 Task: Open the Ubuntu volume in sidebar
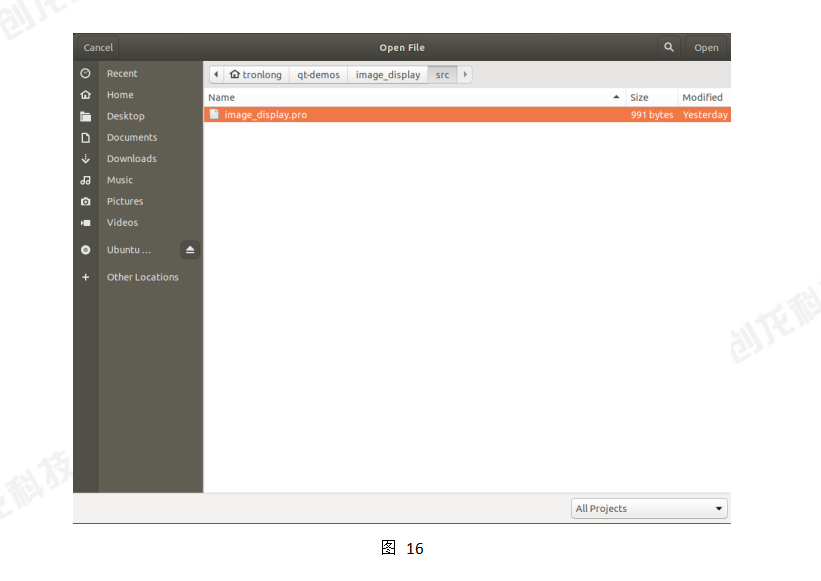[x=129, y=250]
